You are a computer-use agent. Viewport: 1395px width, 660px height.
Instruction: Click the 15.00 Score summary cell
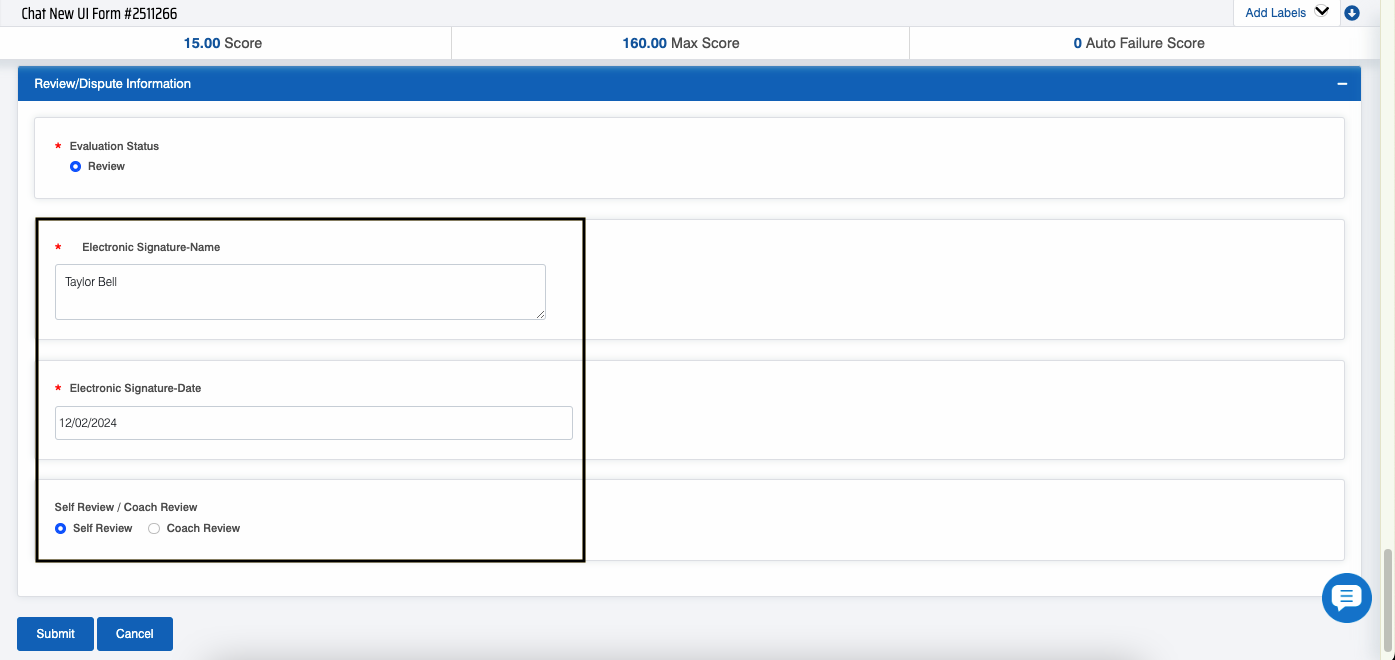pyautogui.click(x=223, y=43)
